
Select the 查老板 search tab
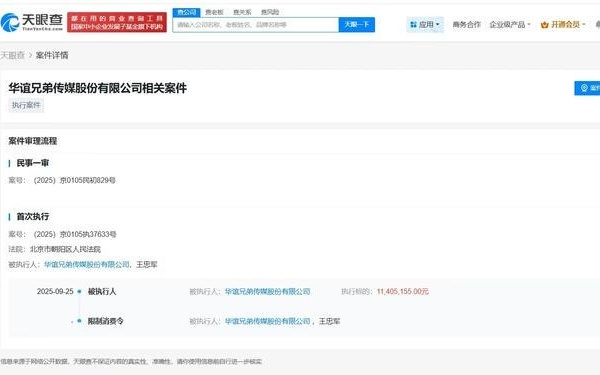[x=214, y=12]
